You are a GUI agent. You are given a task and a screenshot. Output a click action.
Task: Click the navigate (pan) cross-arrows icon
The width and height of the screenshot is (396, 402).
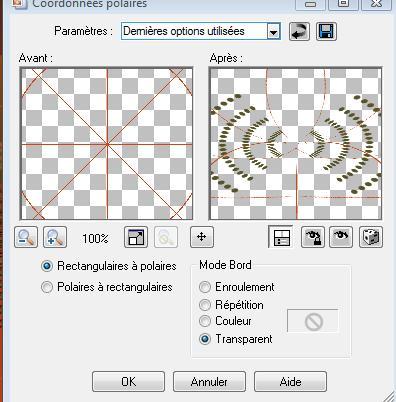202,237
